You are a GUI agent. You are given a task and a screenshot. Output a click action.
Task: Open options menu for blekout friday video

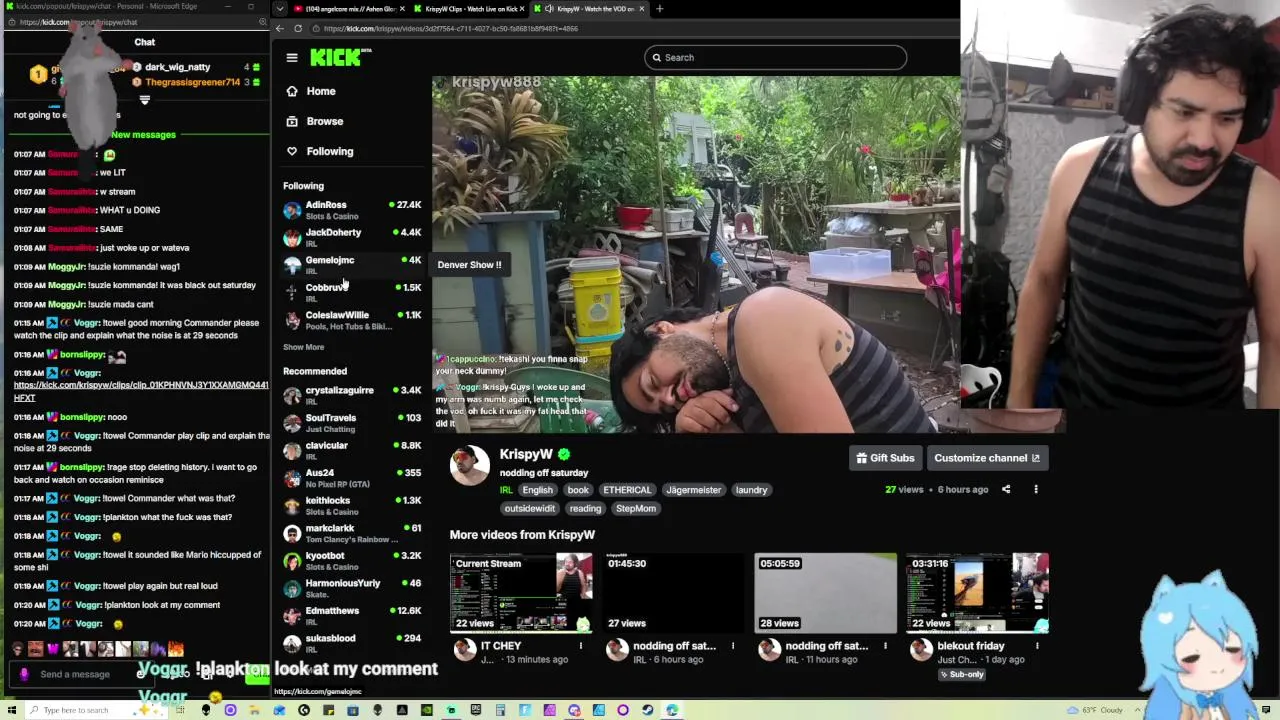click(1037, 646)
